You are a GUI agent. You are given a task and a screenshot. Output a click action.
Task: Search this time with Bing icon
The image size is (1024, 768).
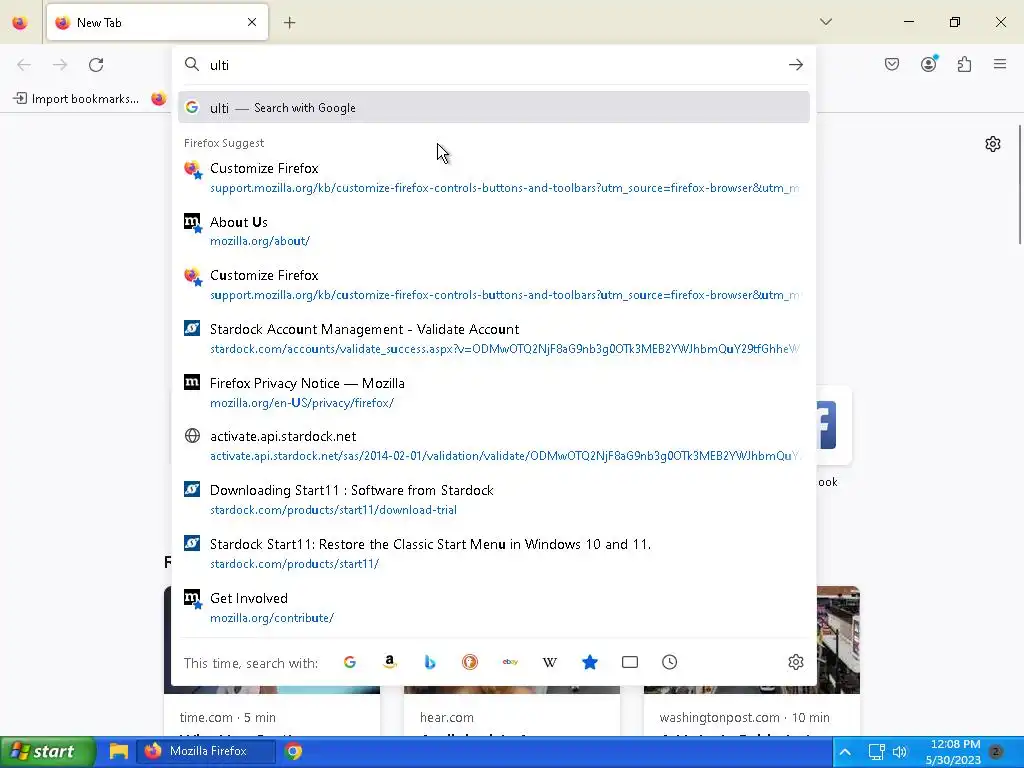[430, 662]
